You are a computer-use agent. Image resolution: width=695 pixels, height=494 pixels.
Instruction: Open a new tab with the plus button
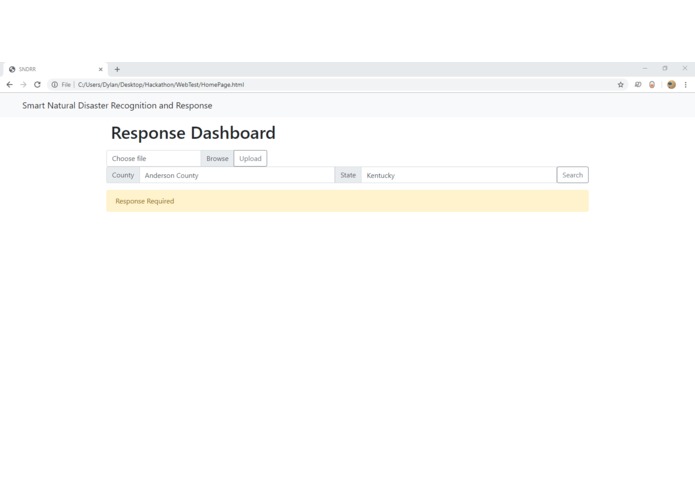pyautogui.click(x=117, y=69)
